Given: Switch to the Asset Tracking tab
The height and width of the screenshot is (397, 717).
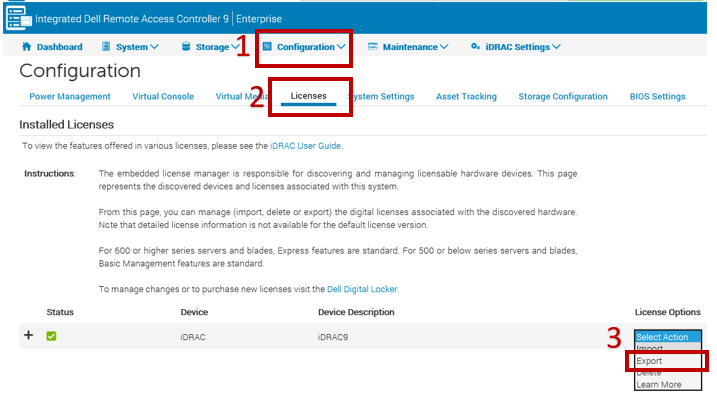Looking at the screenshot, I should [466, 97].
